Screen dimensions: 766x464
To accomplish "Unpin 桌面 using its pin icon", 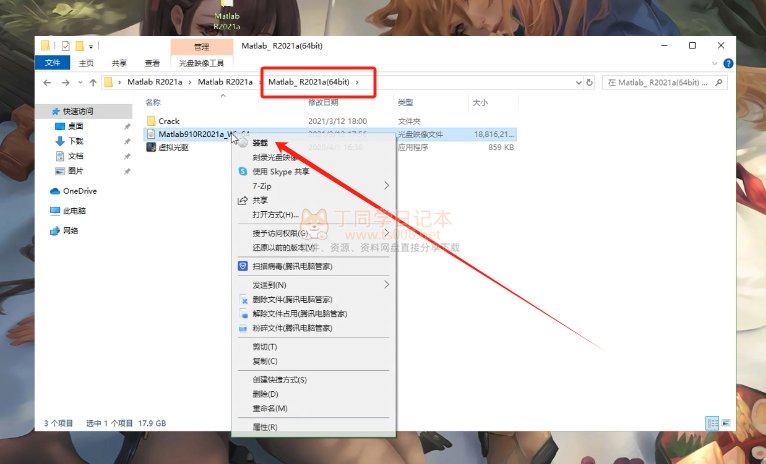I will tap(127, 127).
